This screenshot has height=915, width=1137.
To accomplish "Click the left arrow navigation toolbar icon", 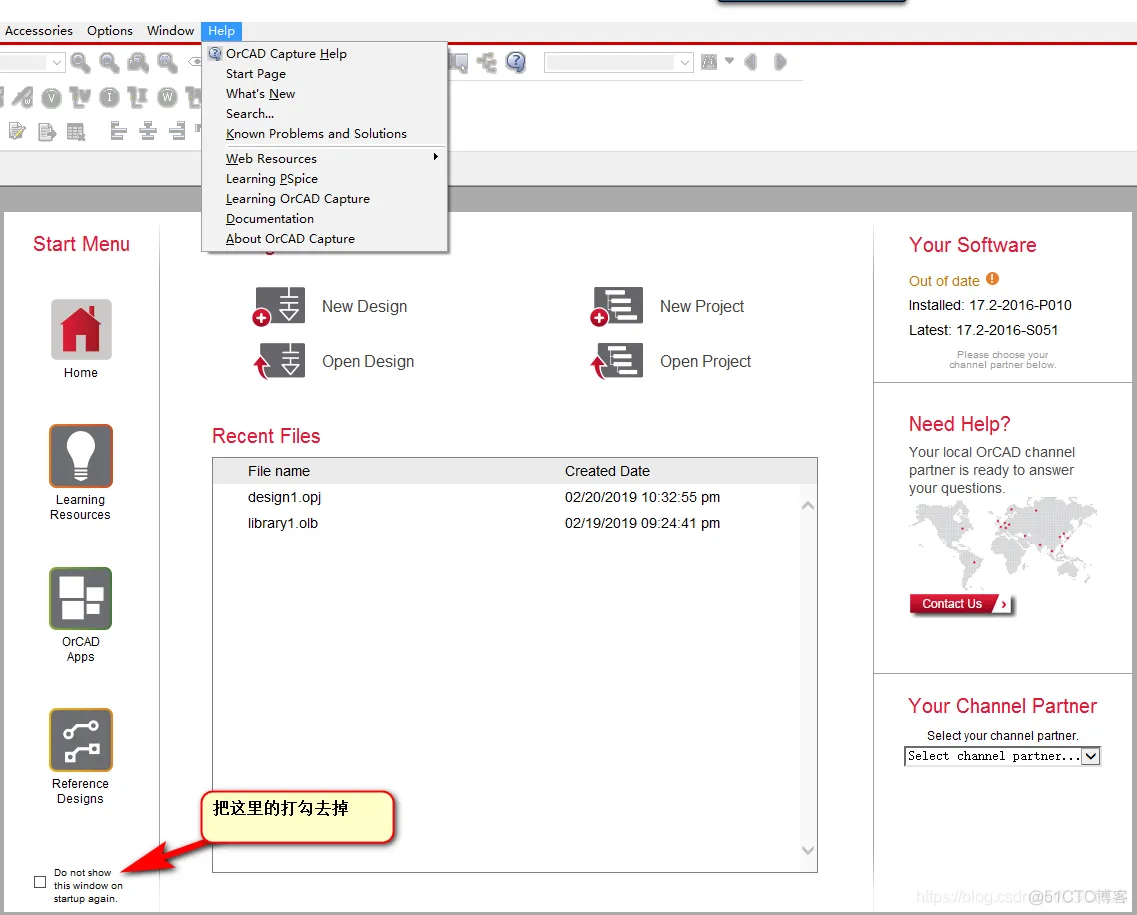I will coord(751,62).
